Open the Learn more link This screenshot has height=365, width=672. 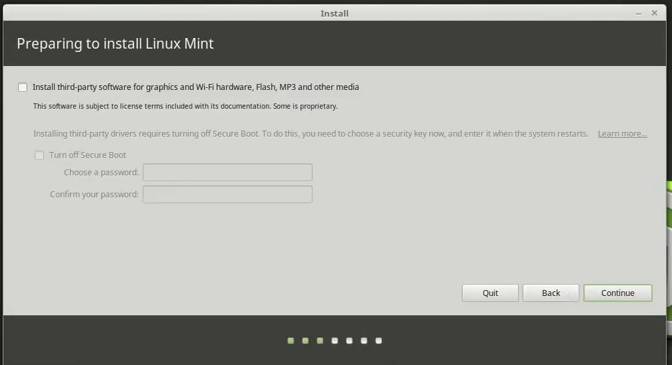(x=622, y=134)
